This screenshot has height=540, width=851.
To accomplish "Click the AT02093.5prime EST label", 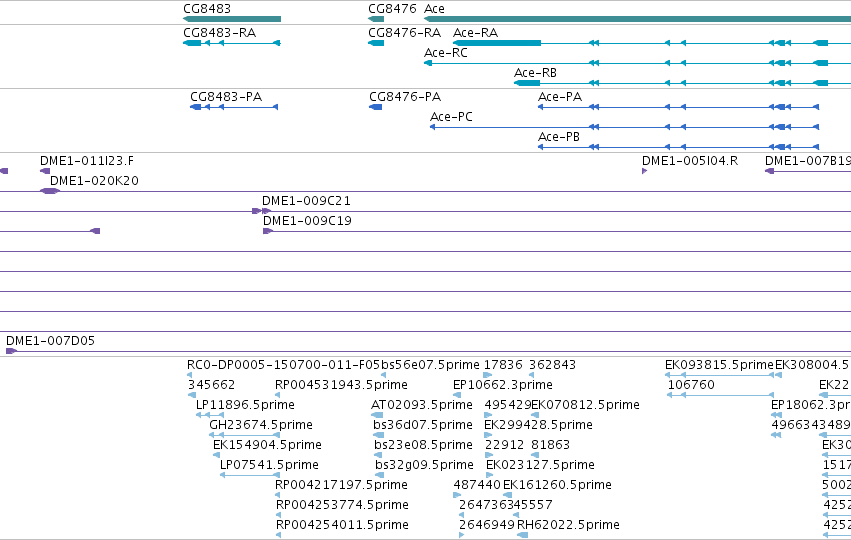I will click(x=422, y=405).
